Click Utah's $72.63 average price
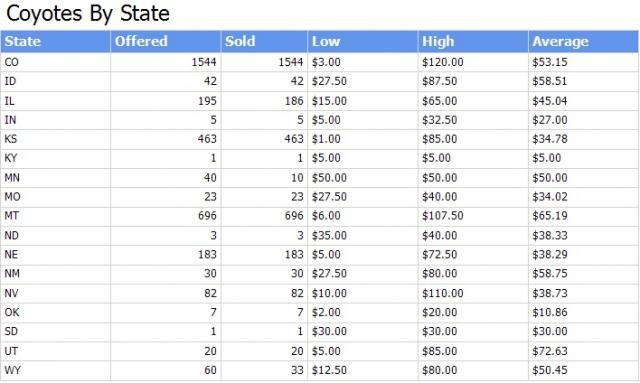Image resolution: width=640 pixels, height=383 pixels. [x=549, y=351]
